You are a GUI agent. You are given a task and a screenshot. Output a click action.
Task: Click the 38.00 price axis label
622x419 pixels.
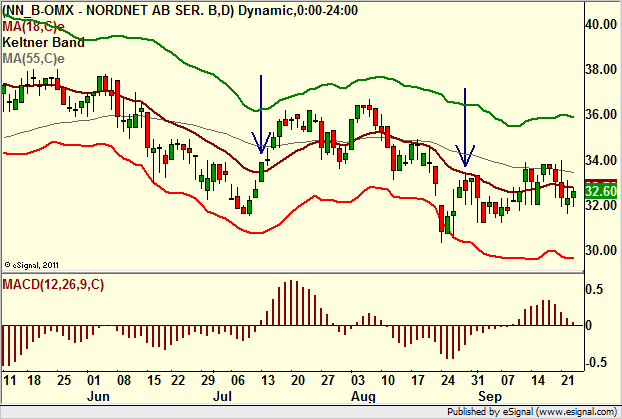601,69
